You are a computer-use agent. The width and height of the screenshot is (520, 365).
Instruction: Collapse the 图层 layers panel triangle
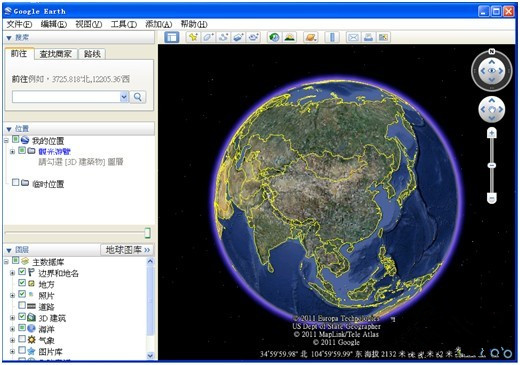[9, 250]
